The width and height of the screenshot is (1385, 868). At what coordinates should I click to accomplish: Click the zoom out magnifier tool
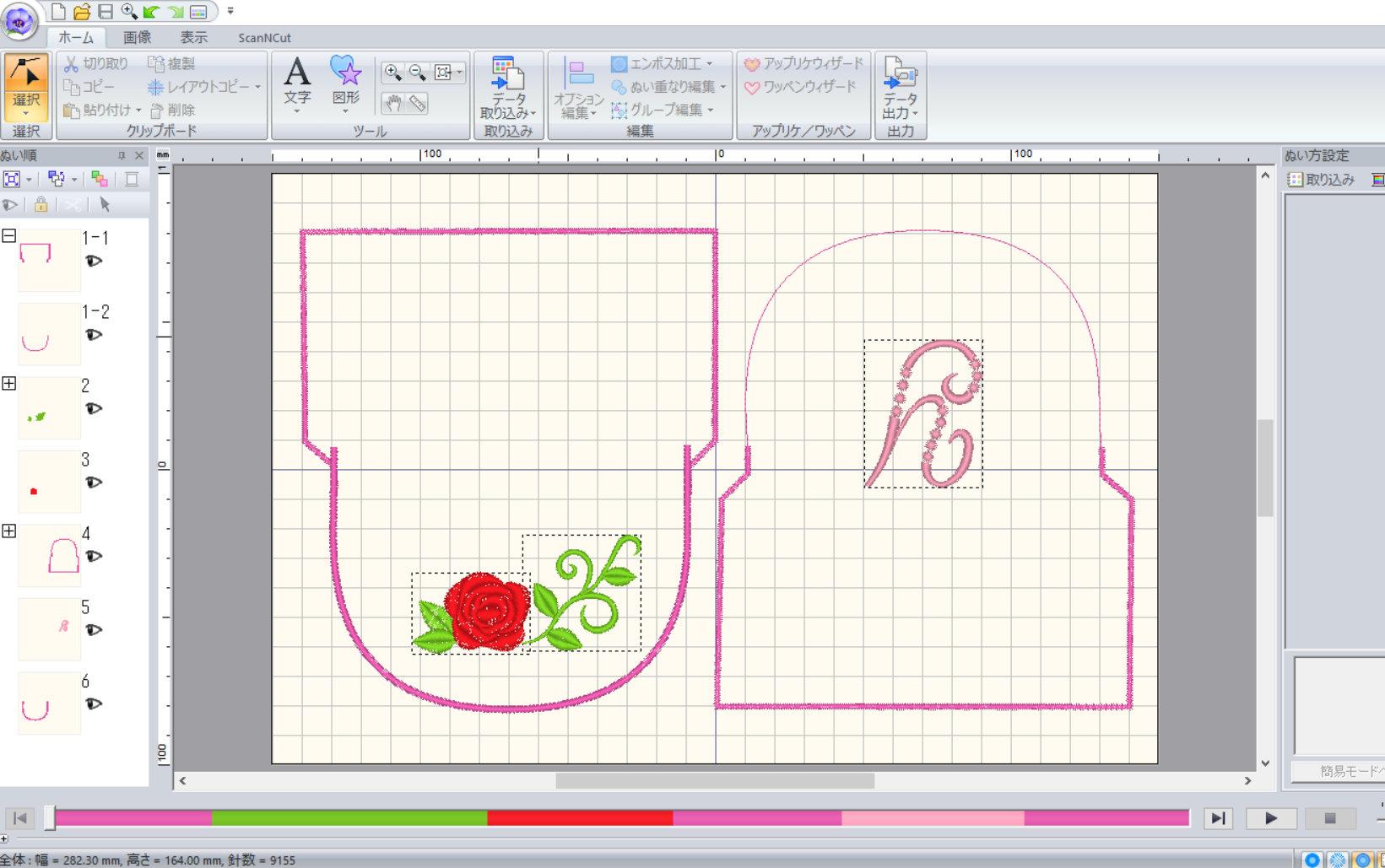pyautogui.click(x=418, y=72)
